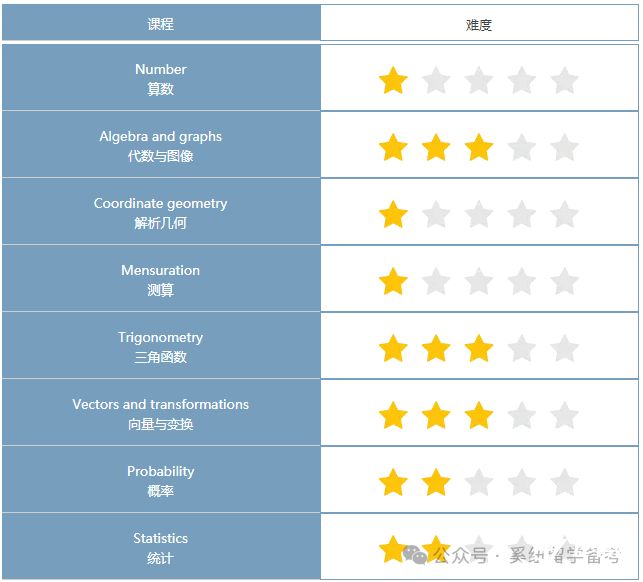Click fifth star in Coordinate geometry row
The height and width of the screenshot is (582, 643).
tap(565, 214)
